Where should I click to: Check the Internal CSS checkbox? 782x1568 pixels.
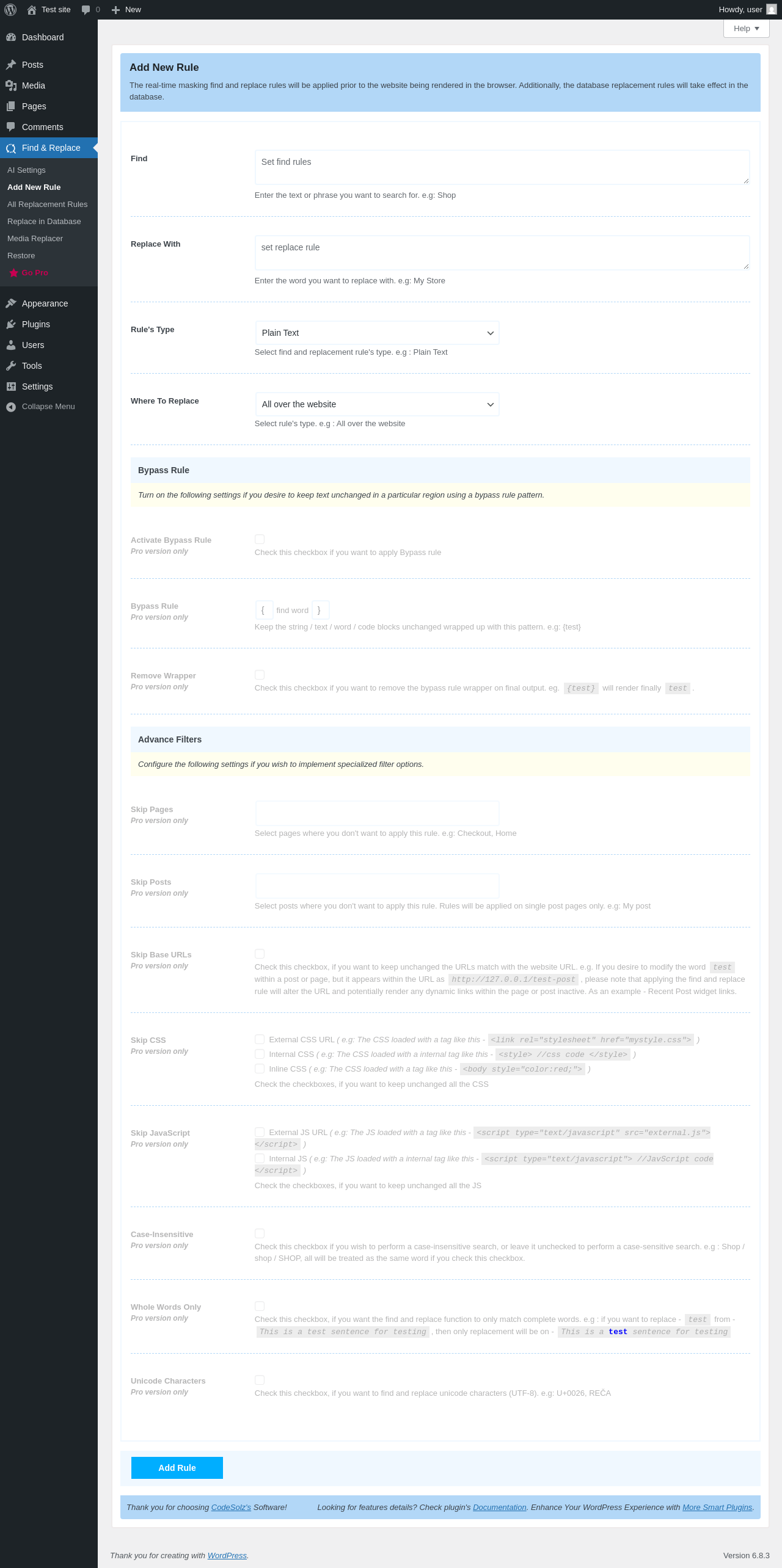(x=260, y=1054)
